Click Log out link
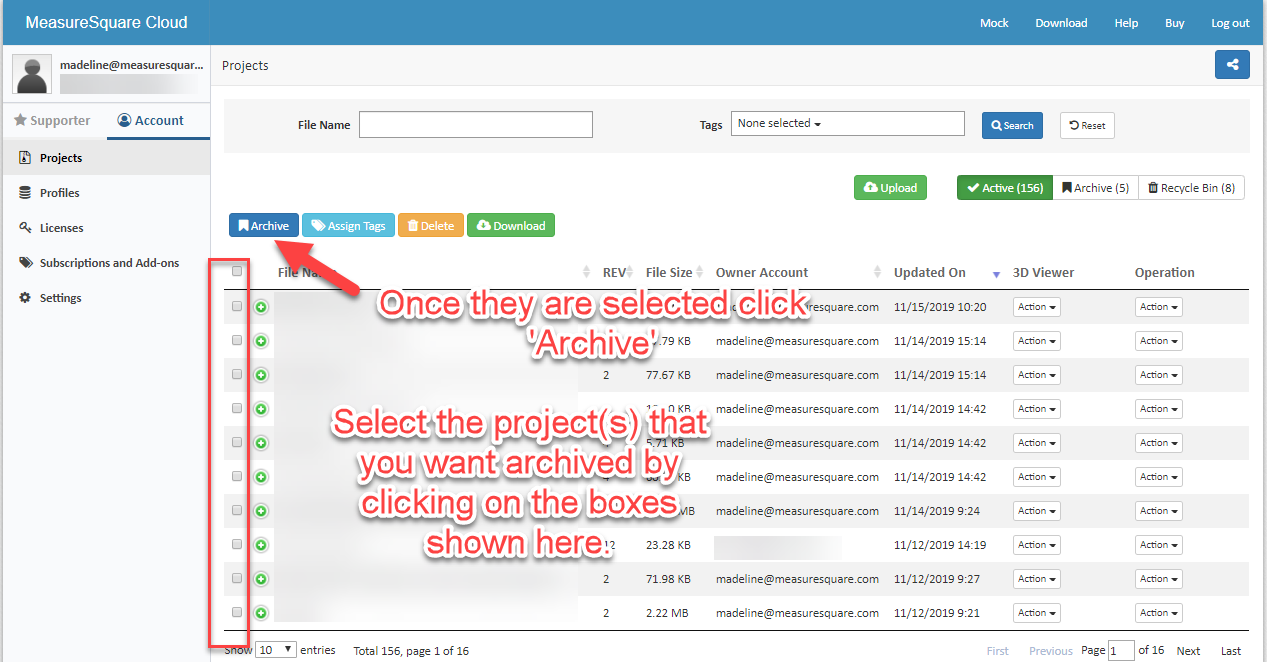 (x=1230, y=23)
